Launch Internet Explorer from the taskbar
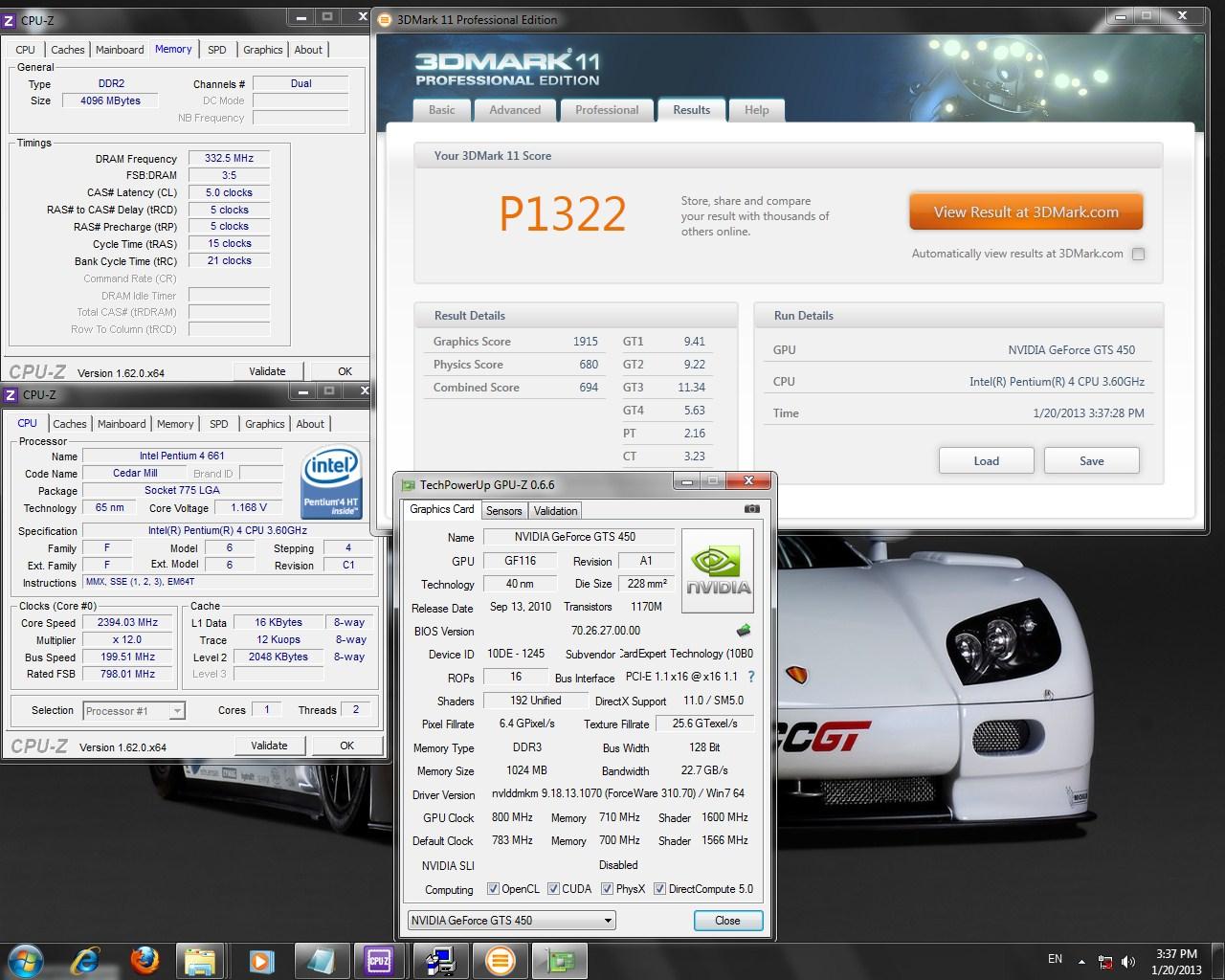The image size is (1225, 980). [x=86, y=960]
